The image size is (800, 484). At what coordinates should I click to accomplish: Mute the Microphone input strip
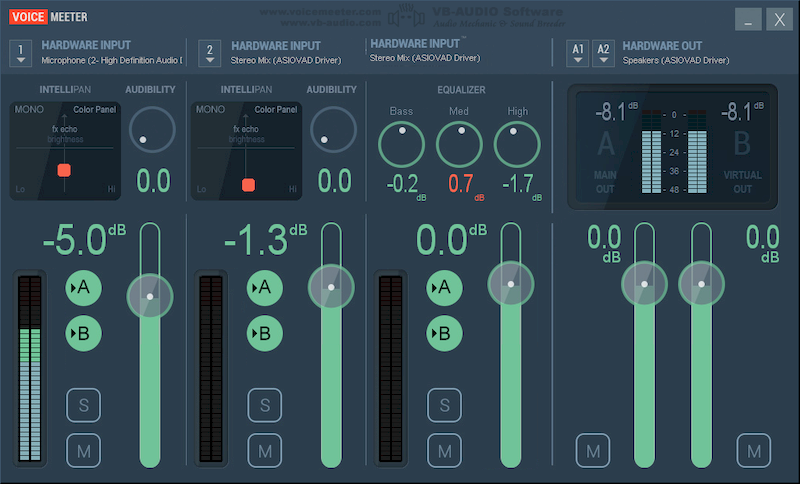(84, 451)
